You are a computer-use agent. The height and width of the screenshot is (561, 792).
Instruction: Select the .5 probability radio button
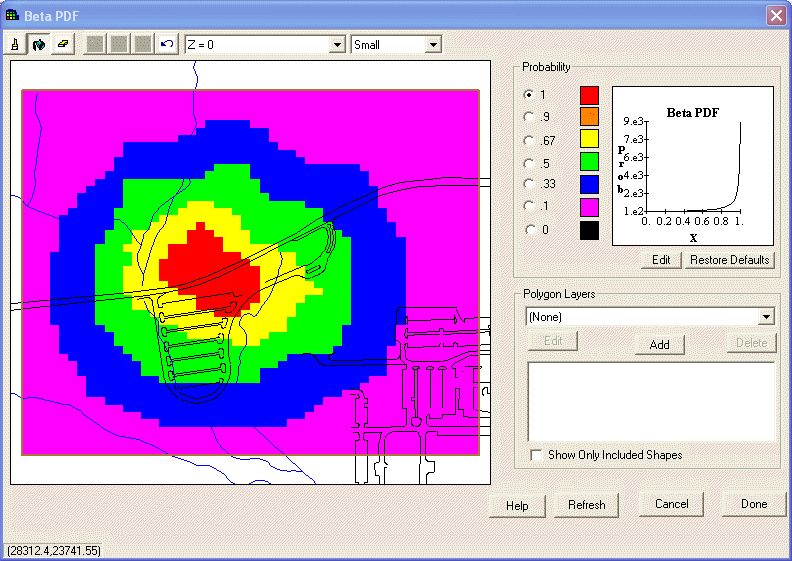tap(529, 163)
